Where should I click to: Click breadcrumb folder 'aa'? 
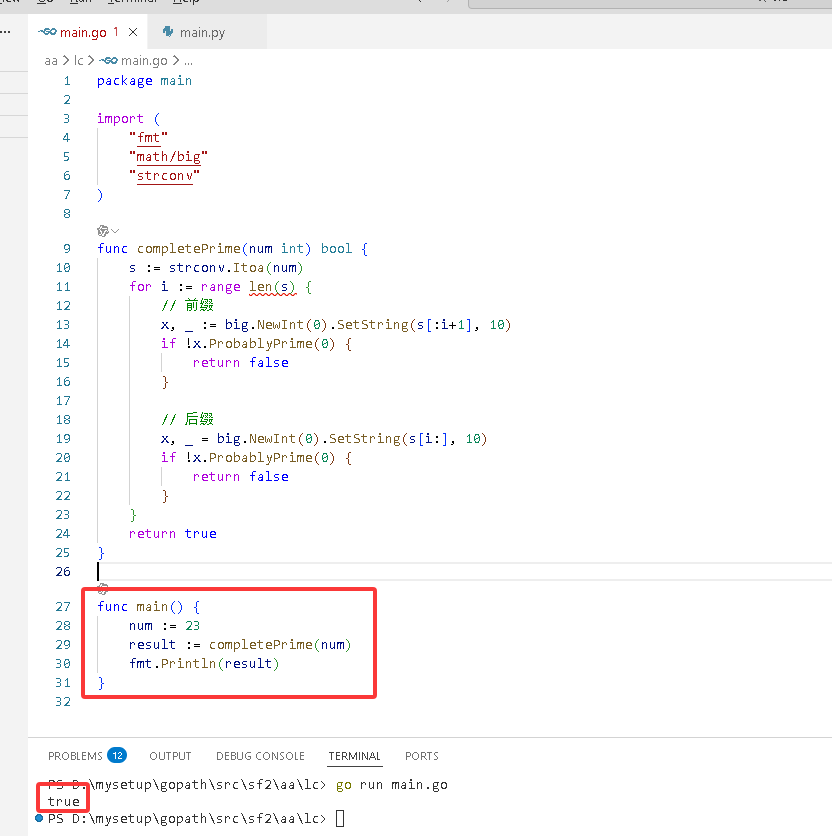[x=51, y=61]
